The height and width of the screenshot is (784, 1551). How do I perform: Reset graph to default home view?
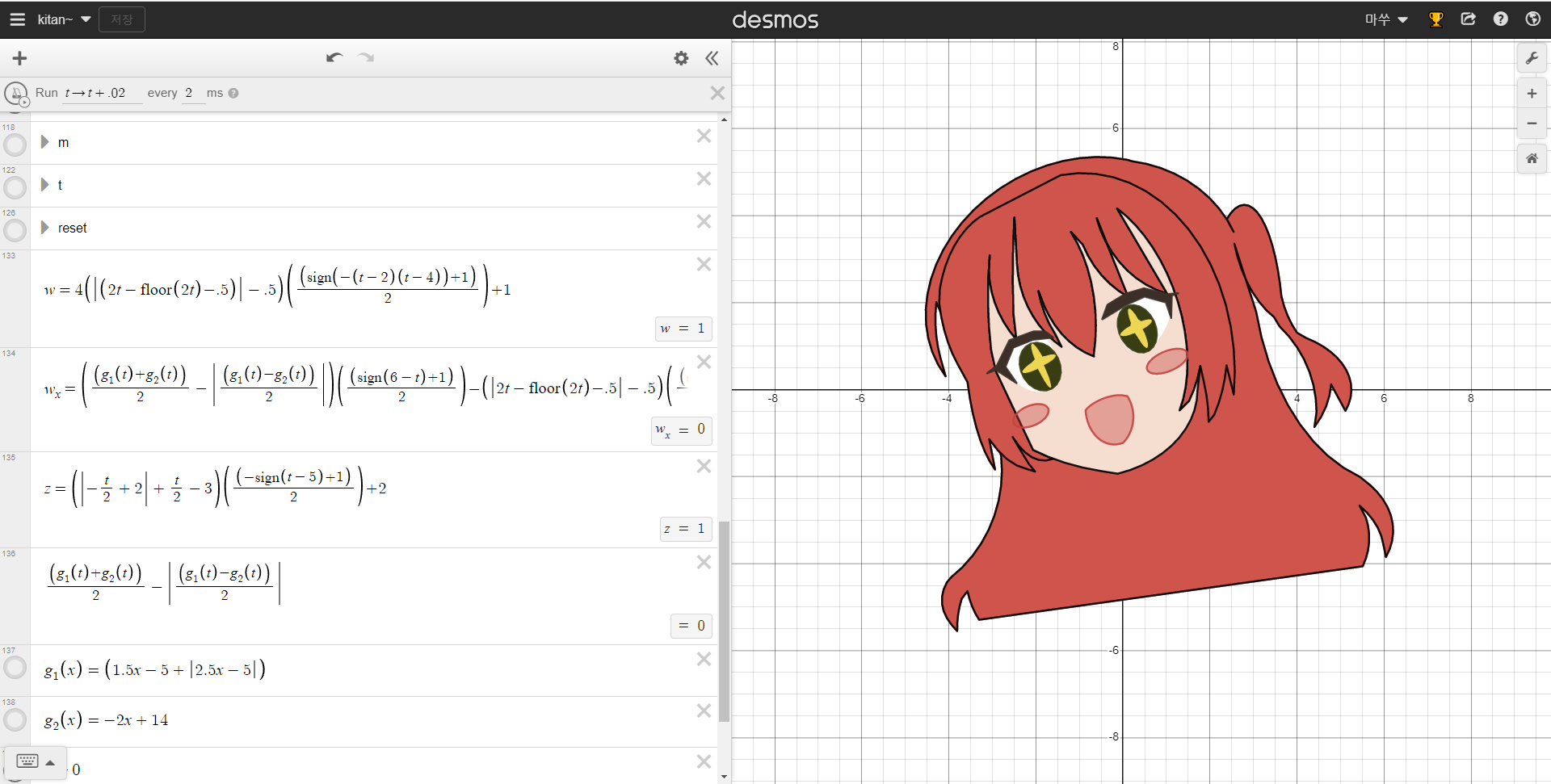click(1532, 158)
